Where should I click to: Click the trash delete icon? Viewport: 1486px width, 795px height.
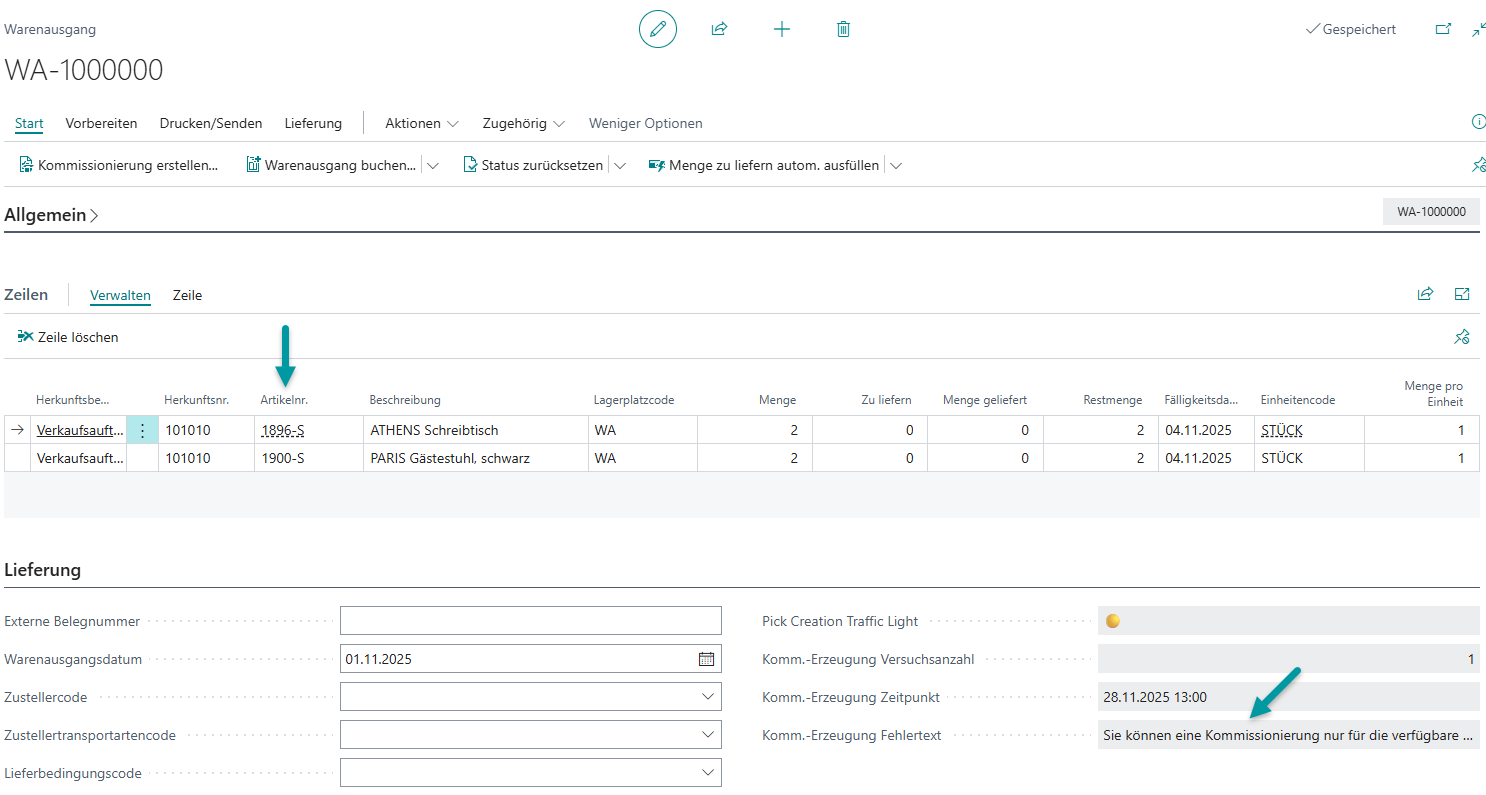[x=843, y=30]
